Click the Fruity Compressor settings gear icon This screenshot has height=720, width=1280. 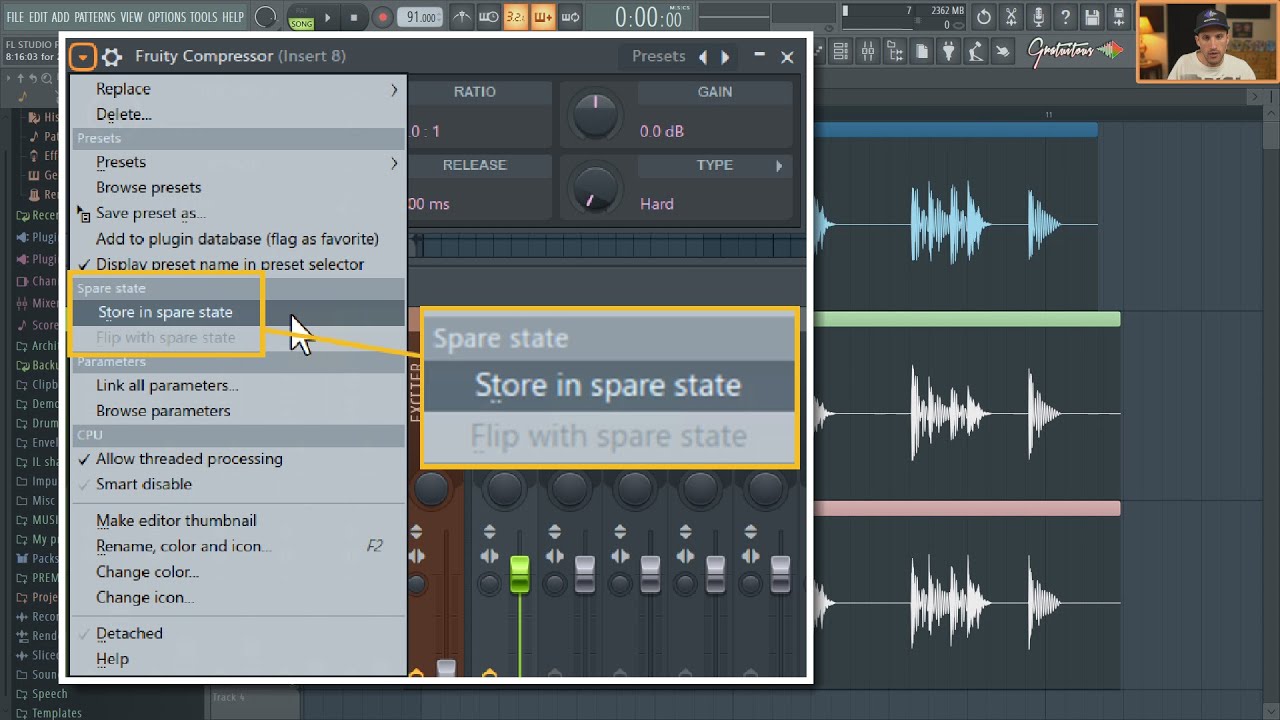pos(112,57)
